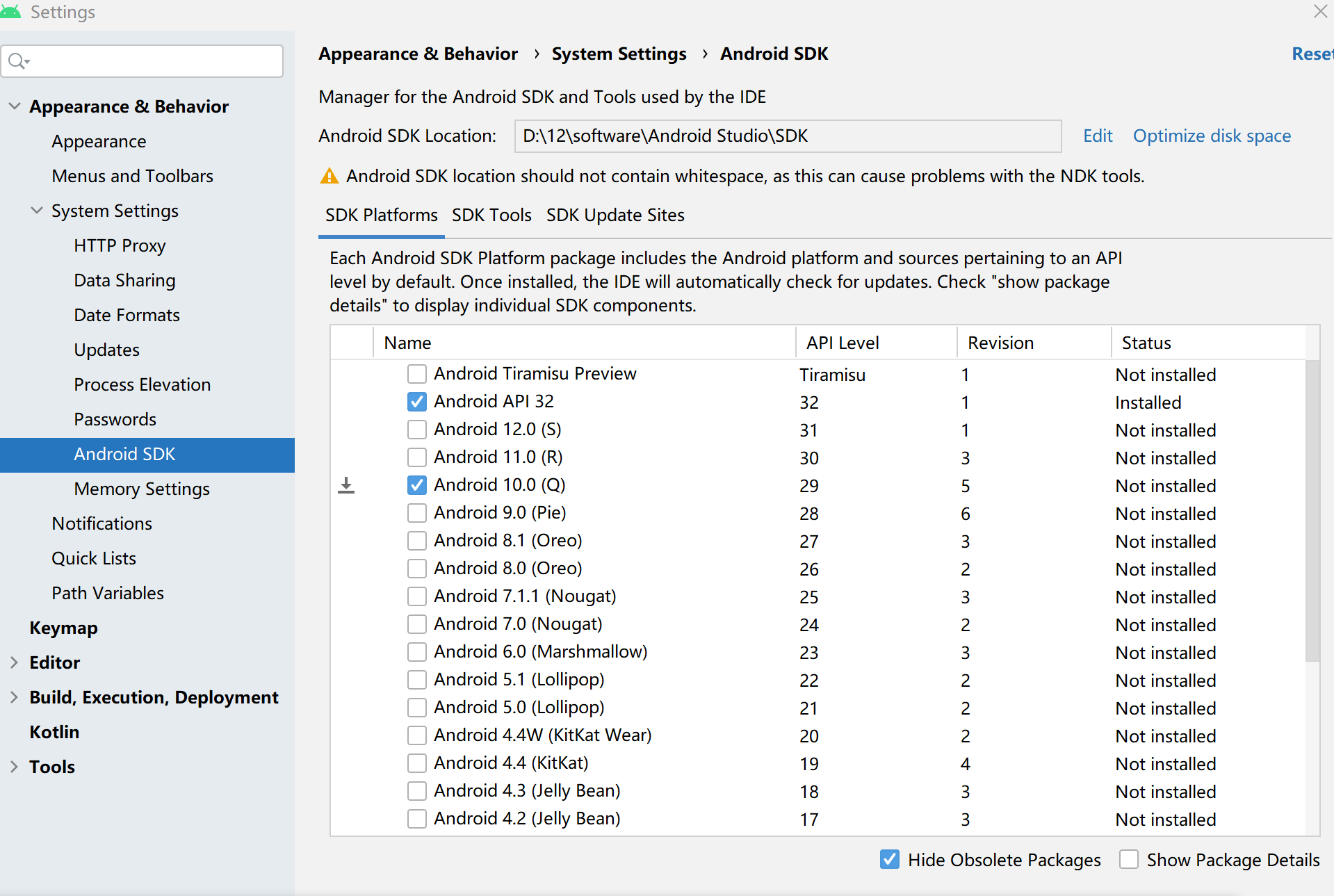The height and width of the screenshot is (896, 1334).
Task: Click the settings search field
Action: [x=143, y=61]
